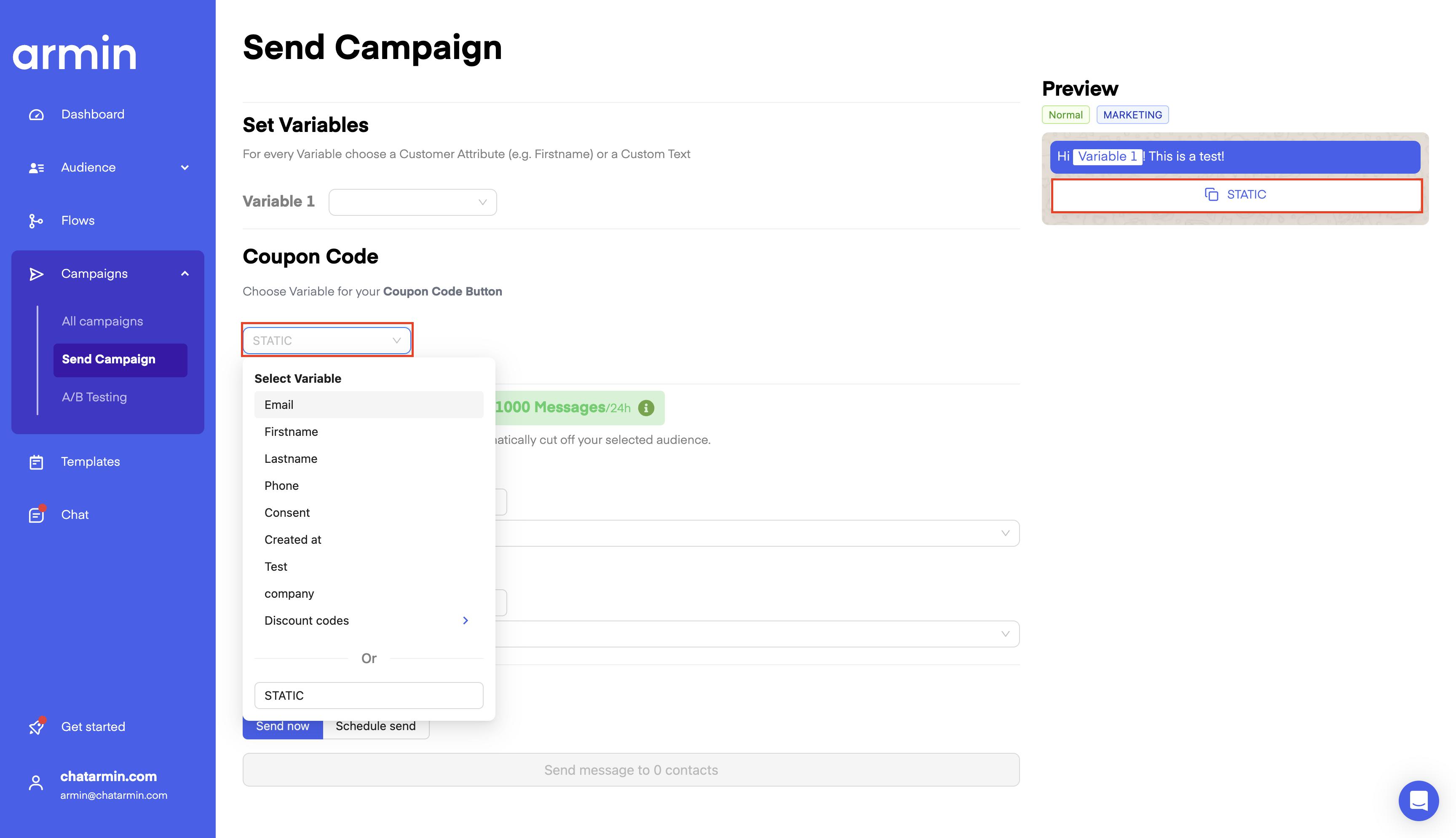Choose the Phone variable option
The width and height of the screenshot is (1456, 838).
click(x=281, y=486)
